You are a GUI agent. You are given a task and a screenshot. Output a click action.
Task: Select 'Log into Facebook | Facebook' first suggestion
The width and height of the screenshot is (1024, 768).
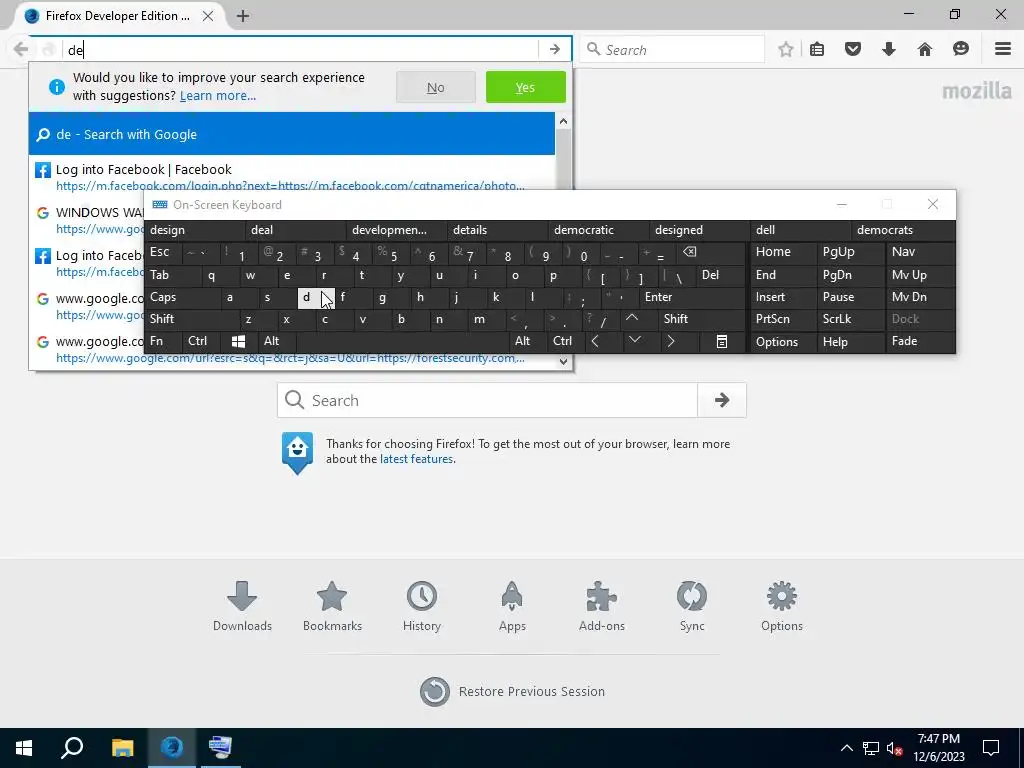point(292,177)
